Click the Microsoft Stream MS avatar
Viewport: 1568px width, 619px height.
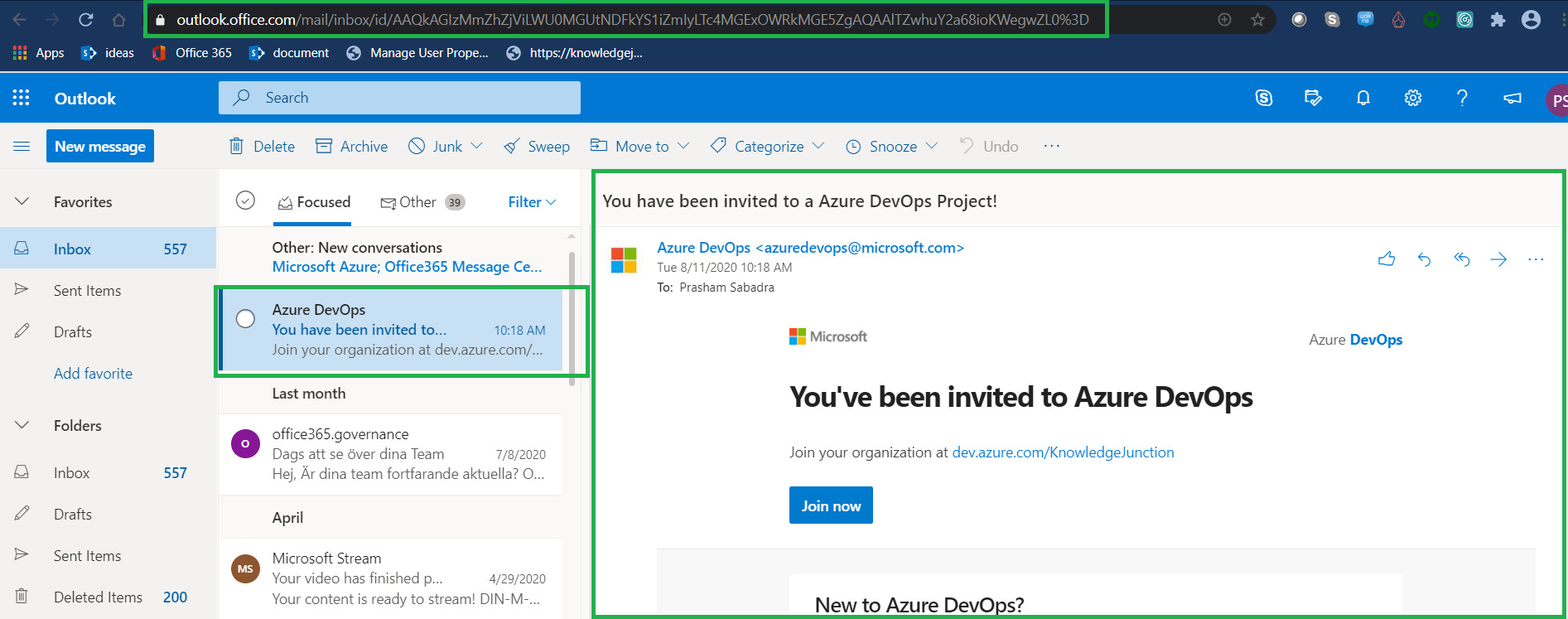(245, 568)
